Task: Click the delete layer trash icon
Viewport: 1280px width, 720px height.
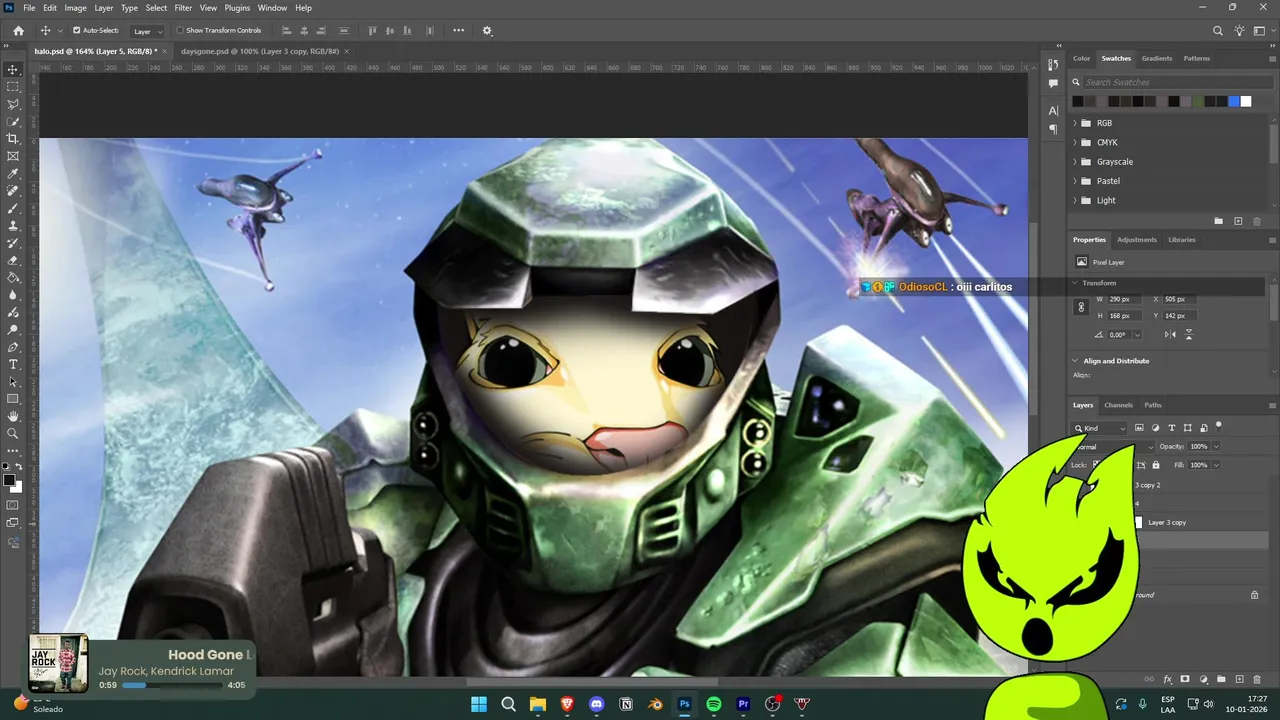Action: coord(1257,680)
